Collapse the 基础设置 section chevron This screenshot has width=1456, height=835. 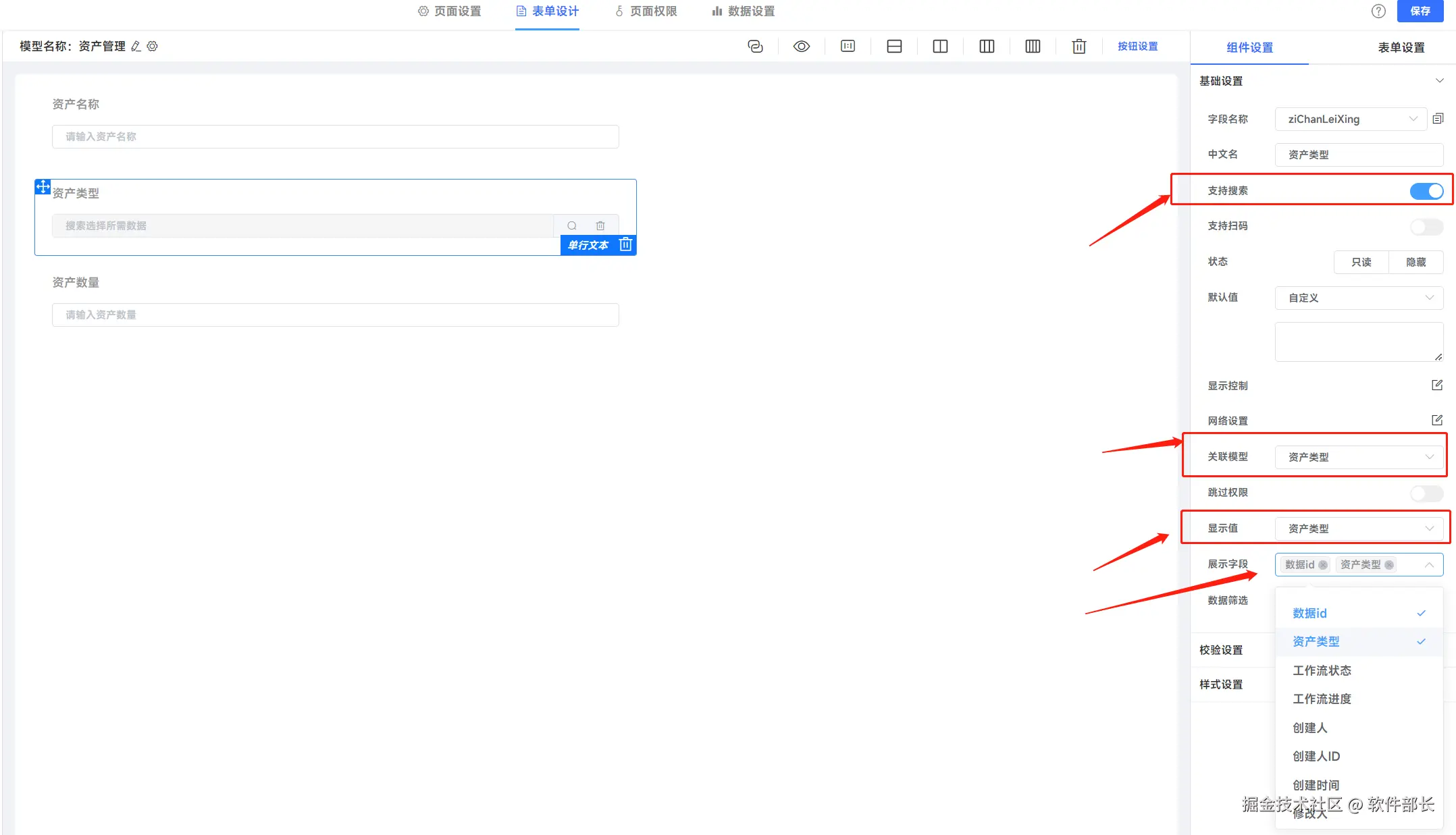click(1439, 81)
